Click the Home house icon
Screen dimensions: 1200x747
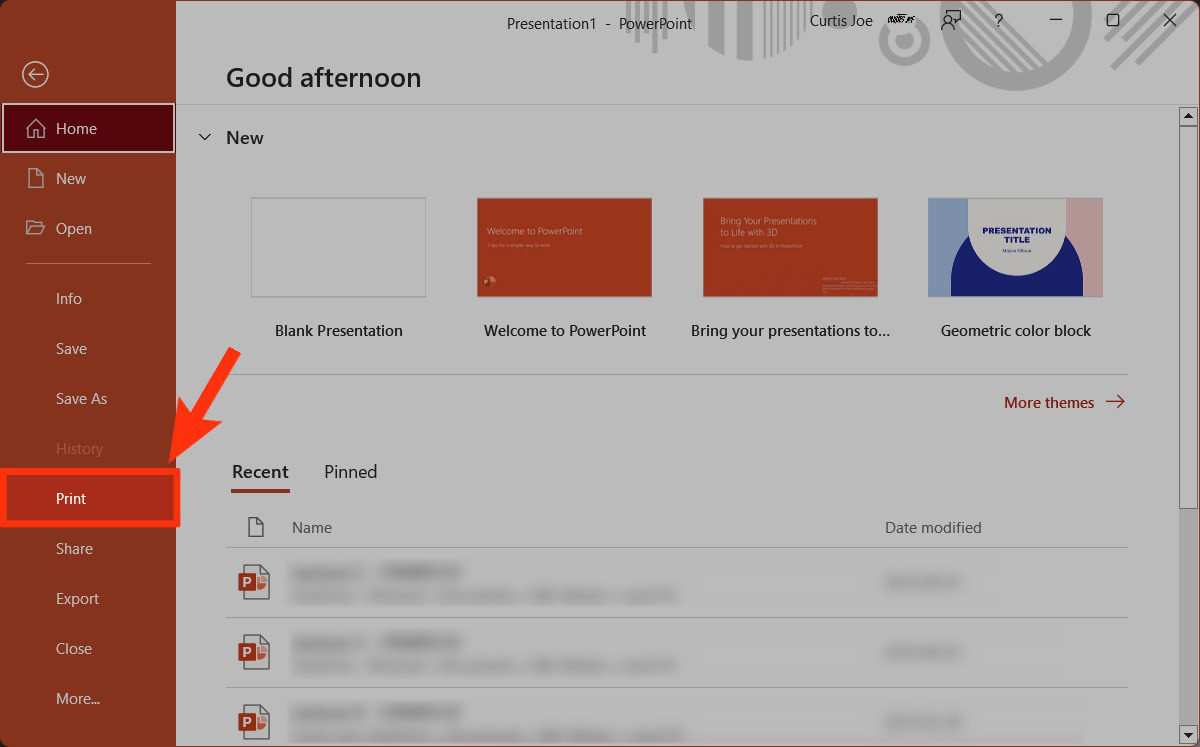[x=36, y=128]
